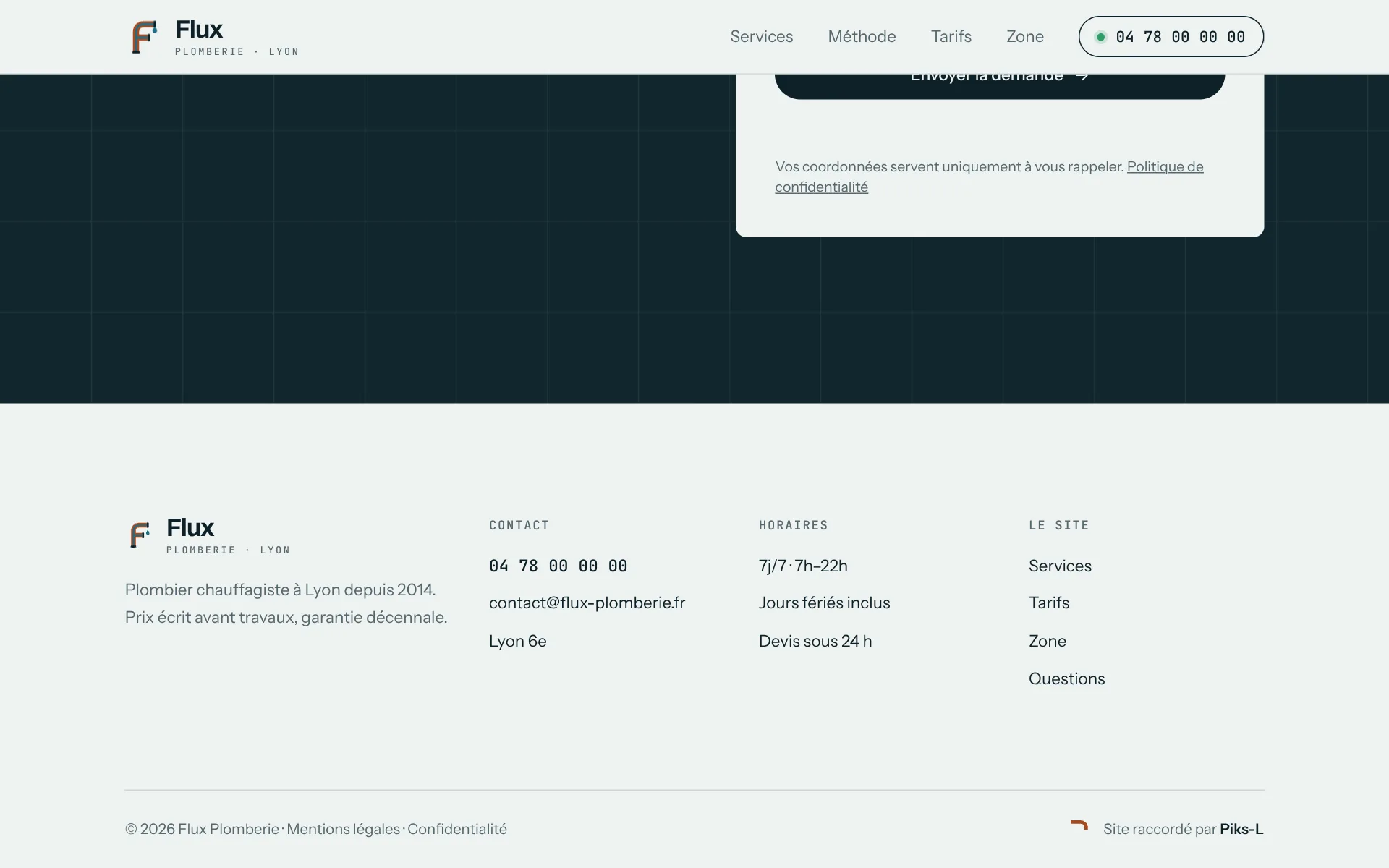
Task: Open the Services nav menu item
Action: click(x=761, y=36)
